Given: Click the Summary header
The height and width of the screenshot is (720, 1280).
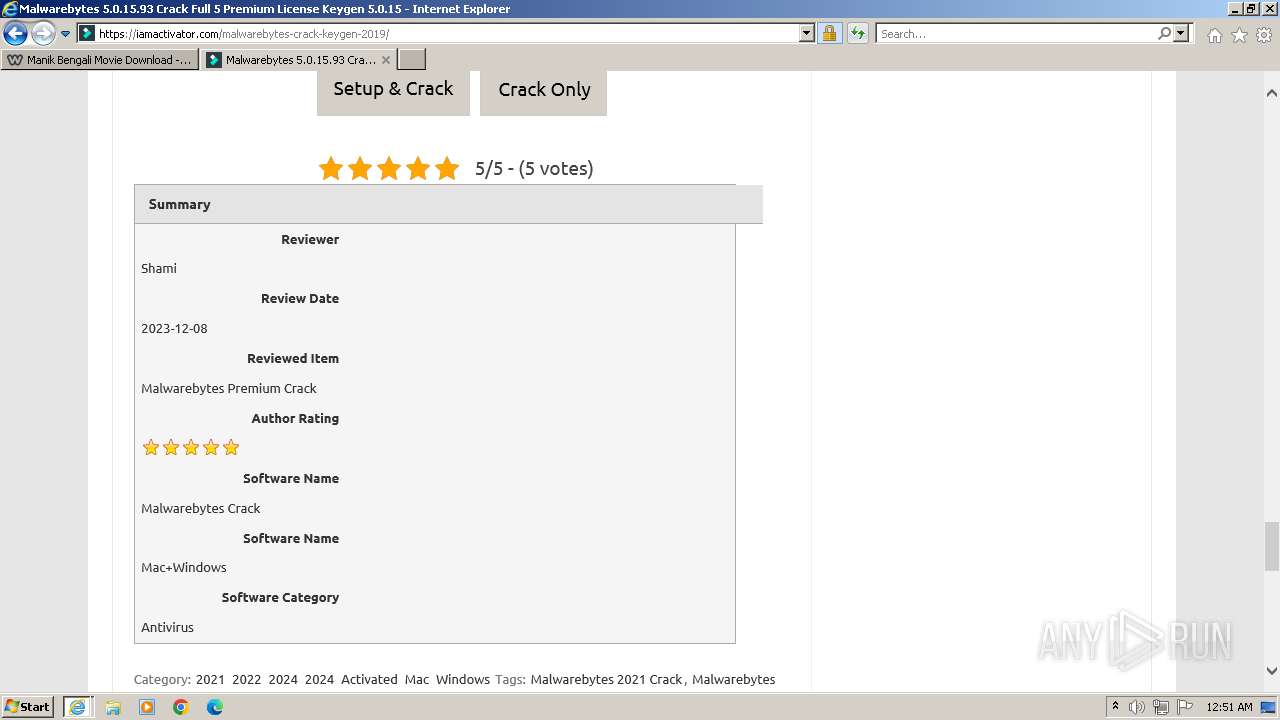Looking at the screenshot, I should click(x=448, y=204).
